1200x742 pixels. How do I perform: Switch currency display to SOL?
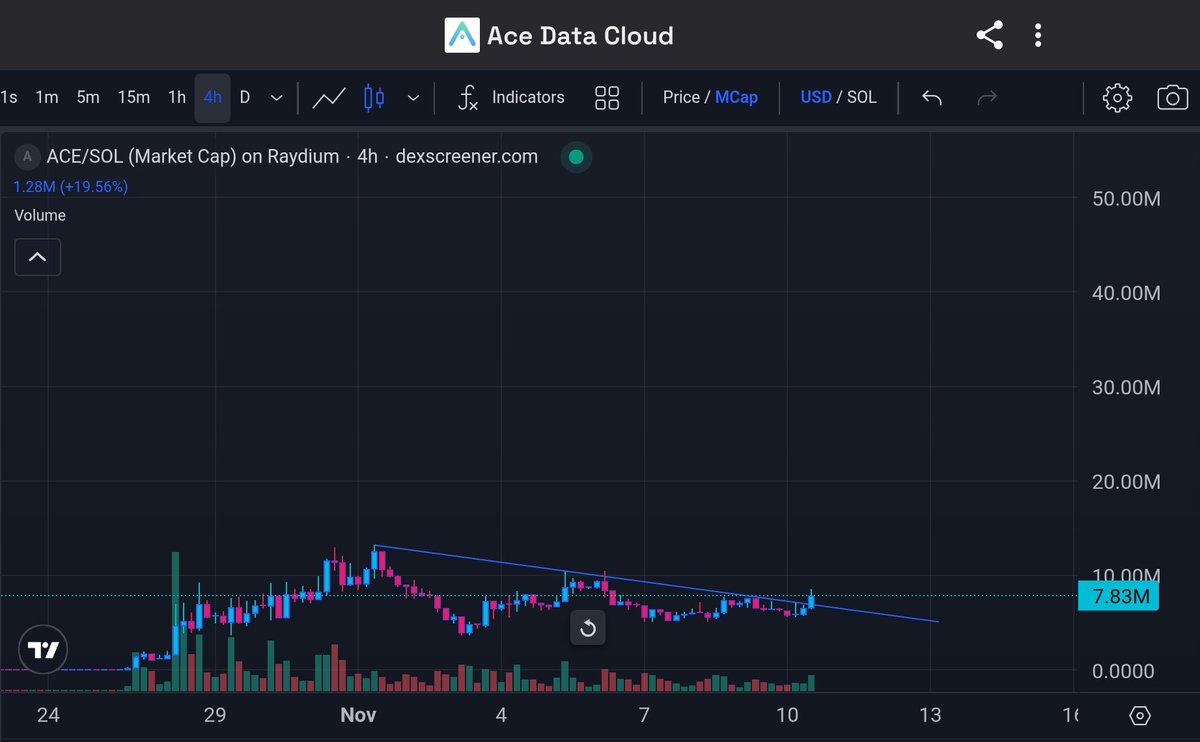(x=864, y=97)
